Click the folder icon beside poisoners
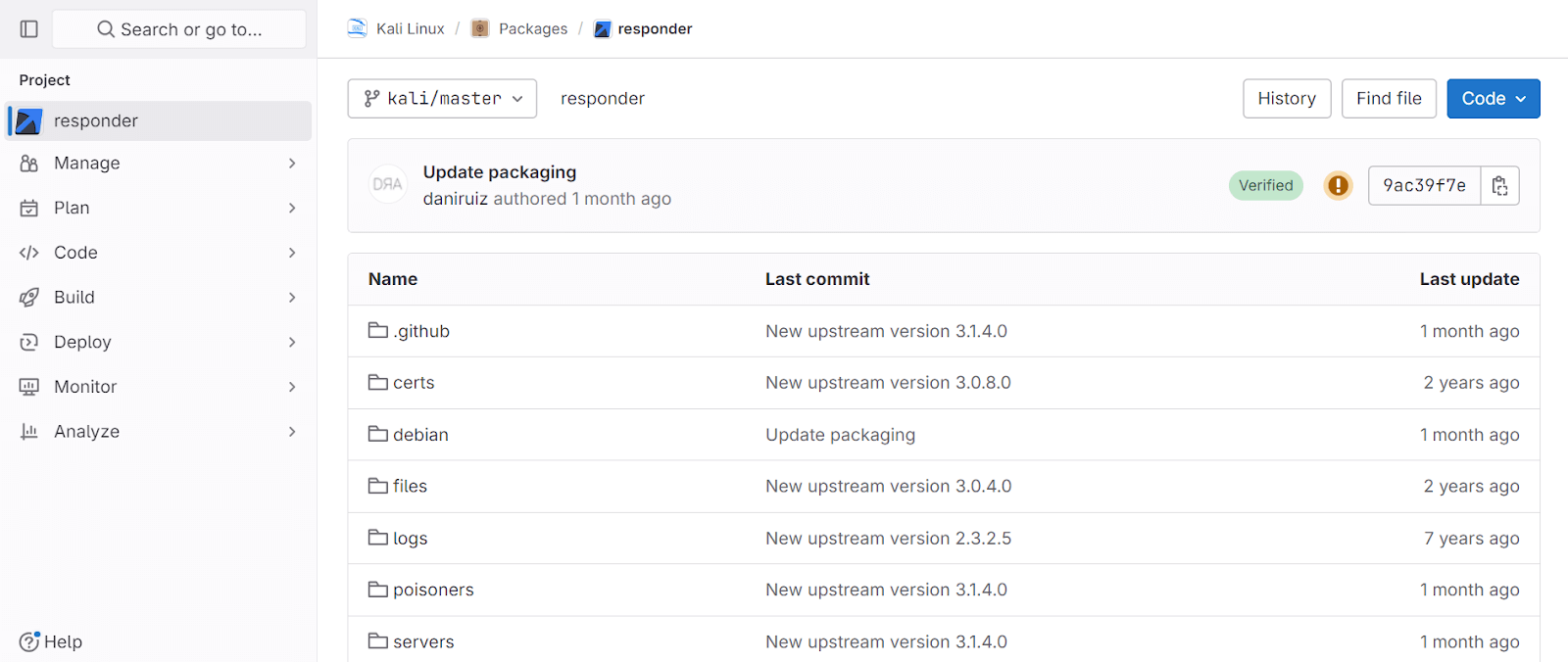Viewport: 1568px width, 662px height. coord(378,589)
